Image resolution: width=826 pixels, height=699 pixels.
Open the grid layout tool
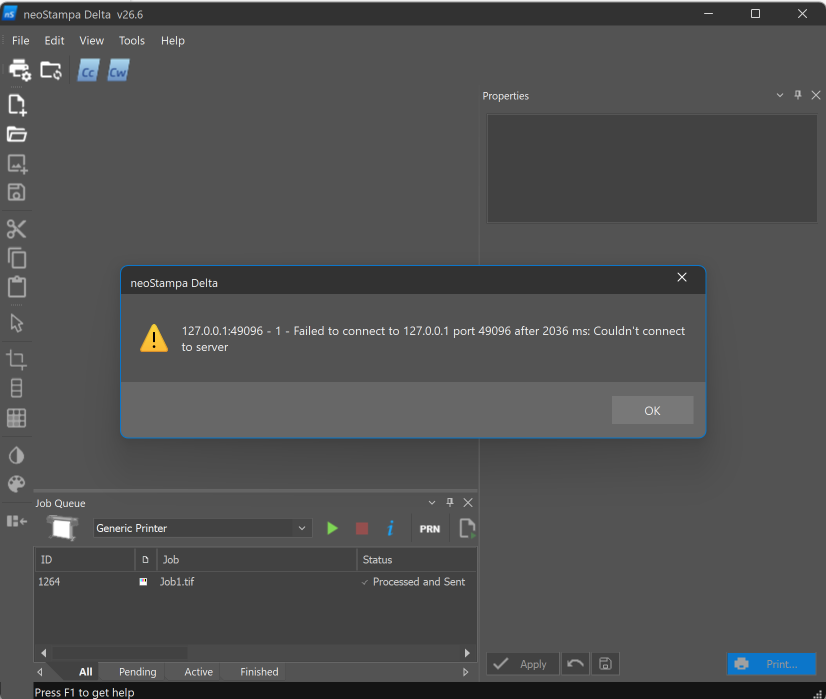(16, 418)
